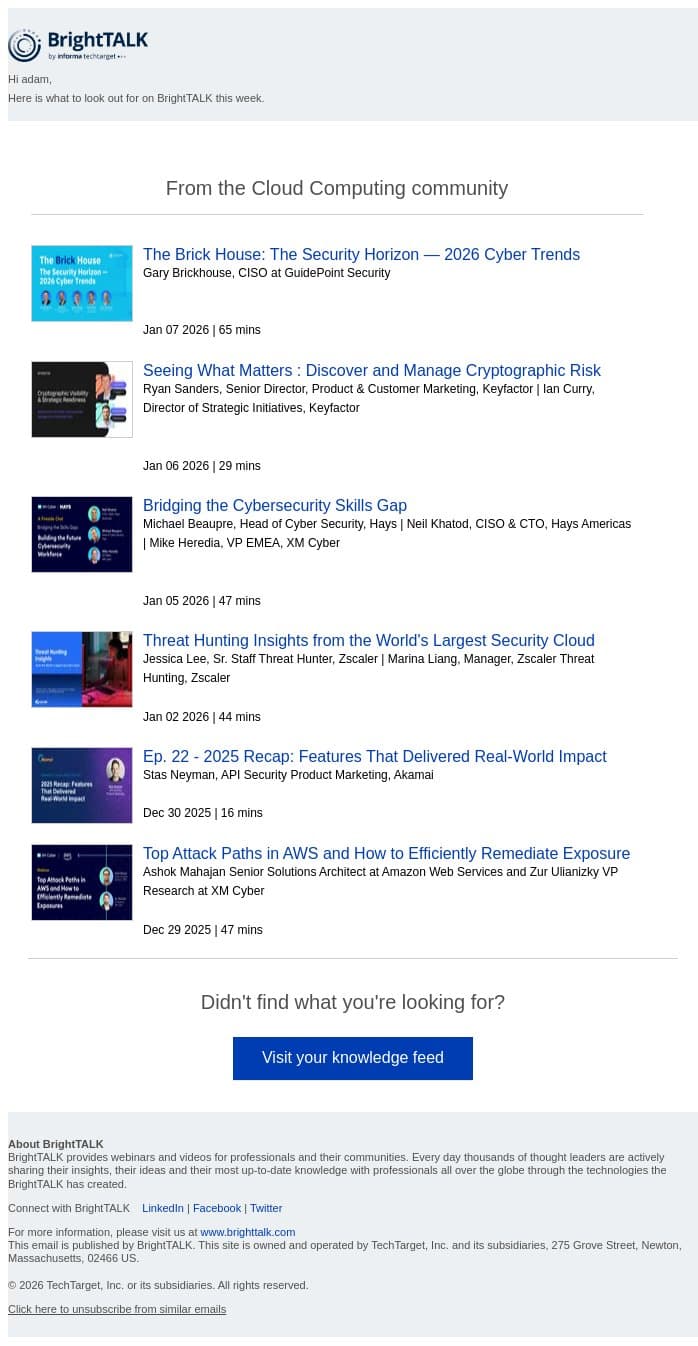Click The Brick House webinar thumbnail
The width and height of the screenshot is (698, 1346).
[82, 283]
